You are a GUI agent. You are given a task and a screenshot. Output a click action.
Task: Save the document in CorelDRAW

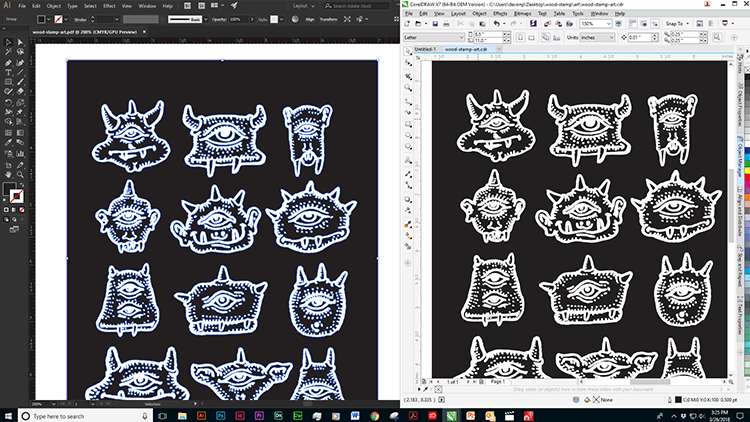[x=435, y=23]
